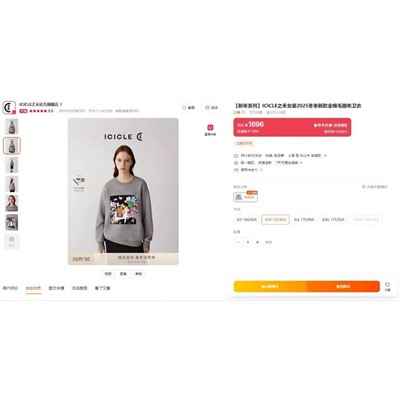Expand the return policy service chevron
The height and width of the screenshot is (400, 400).
click(301, 163)
